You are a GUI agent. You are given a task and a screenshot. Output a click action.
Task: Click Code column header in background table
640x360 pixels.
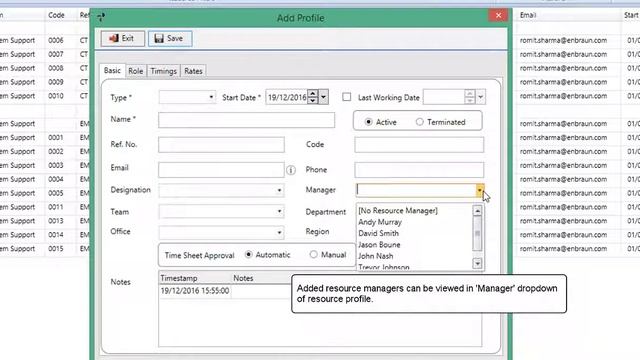coord(56,15)
